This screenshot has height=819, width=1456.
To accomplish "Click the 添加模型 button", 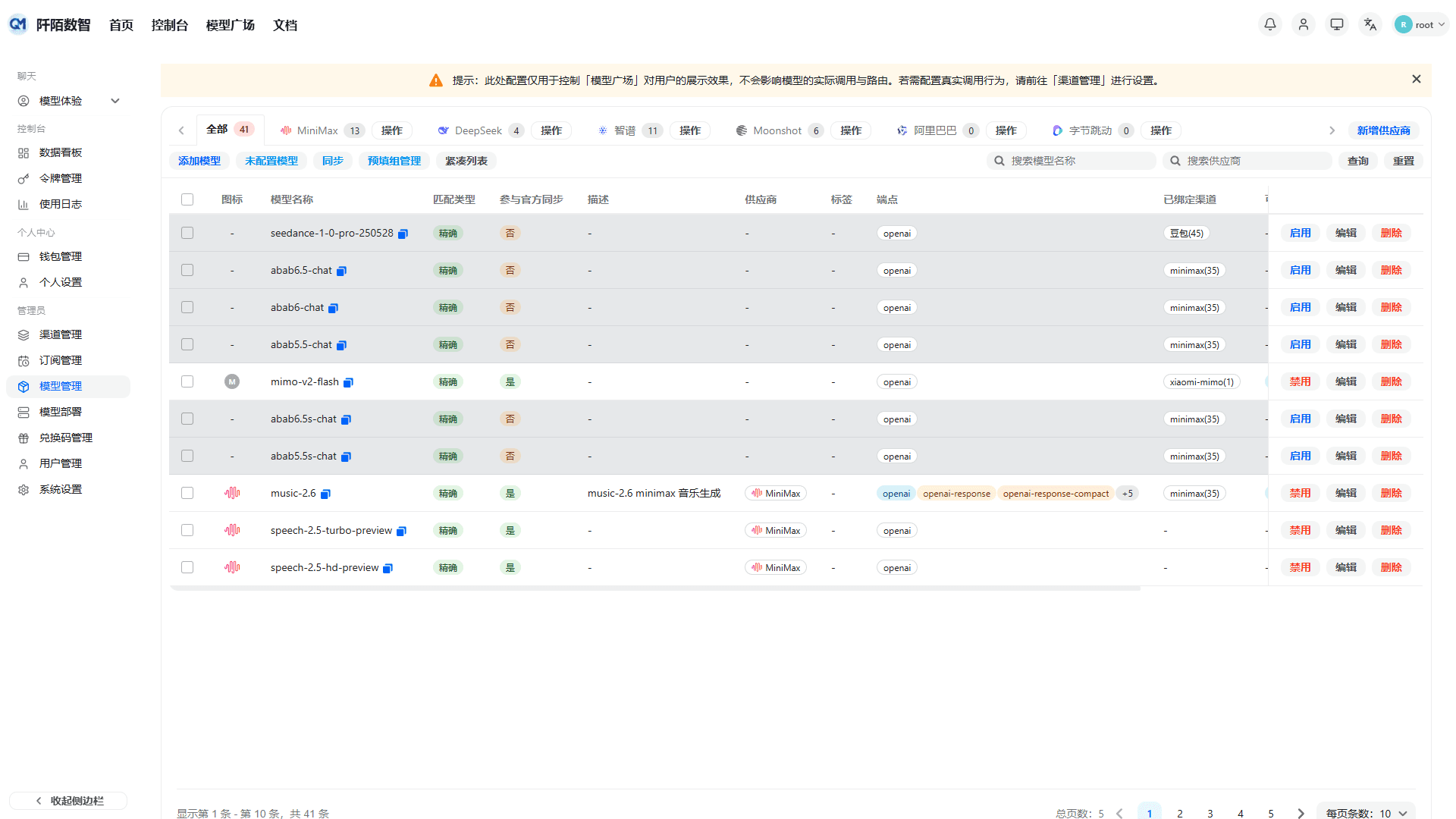I will coord(199,161).
